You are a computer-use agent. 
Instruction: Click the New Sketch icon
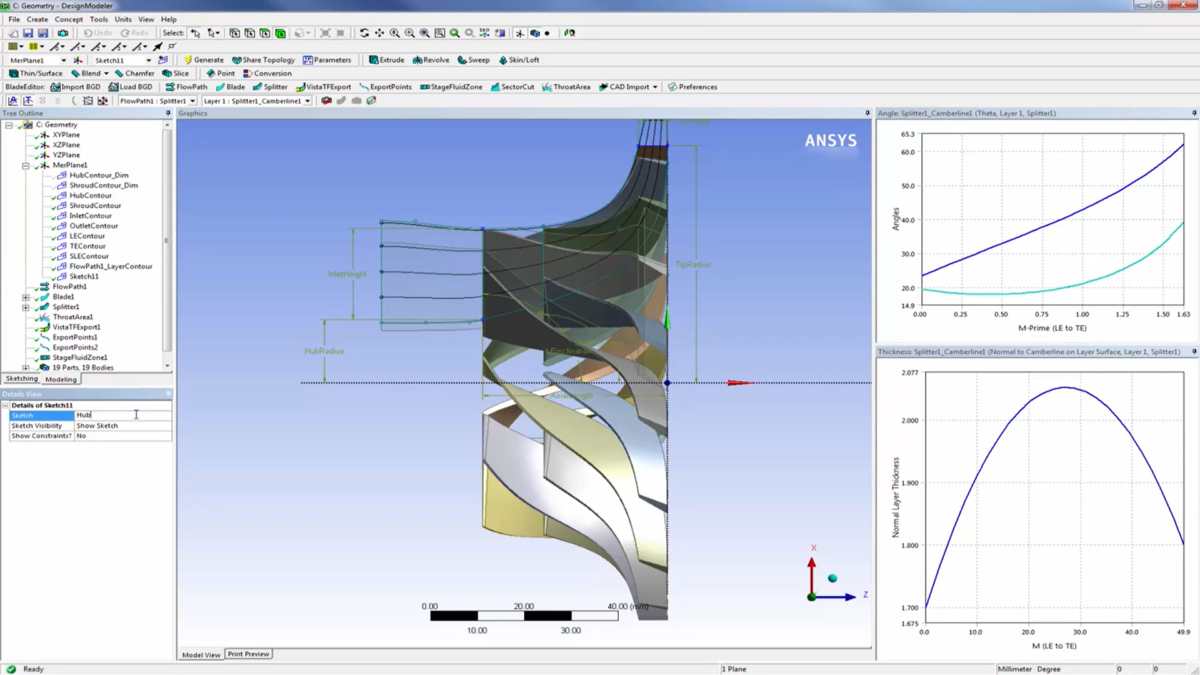click(163, 60)
